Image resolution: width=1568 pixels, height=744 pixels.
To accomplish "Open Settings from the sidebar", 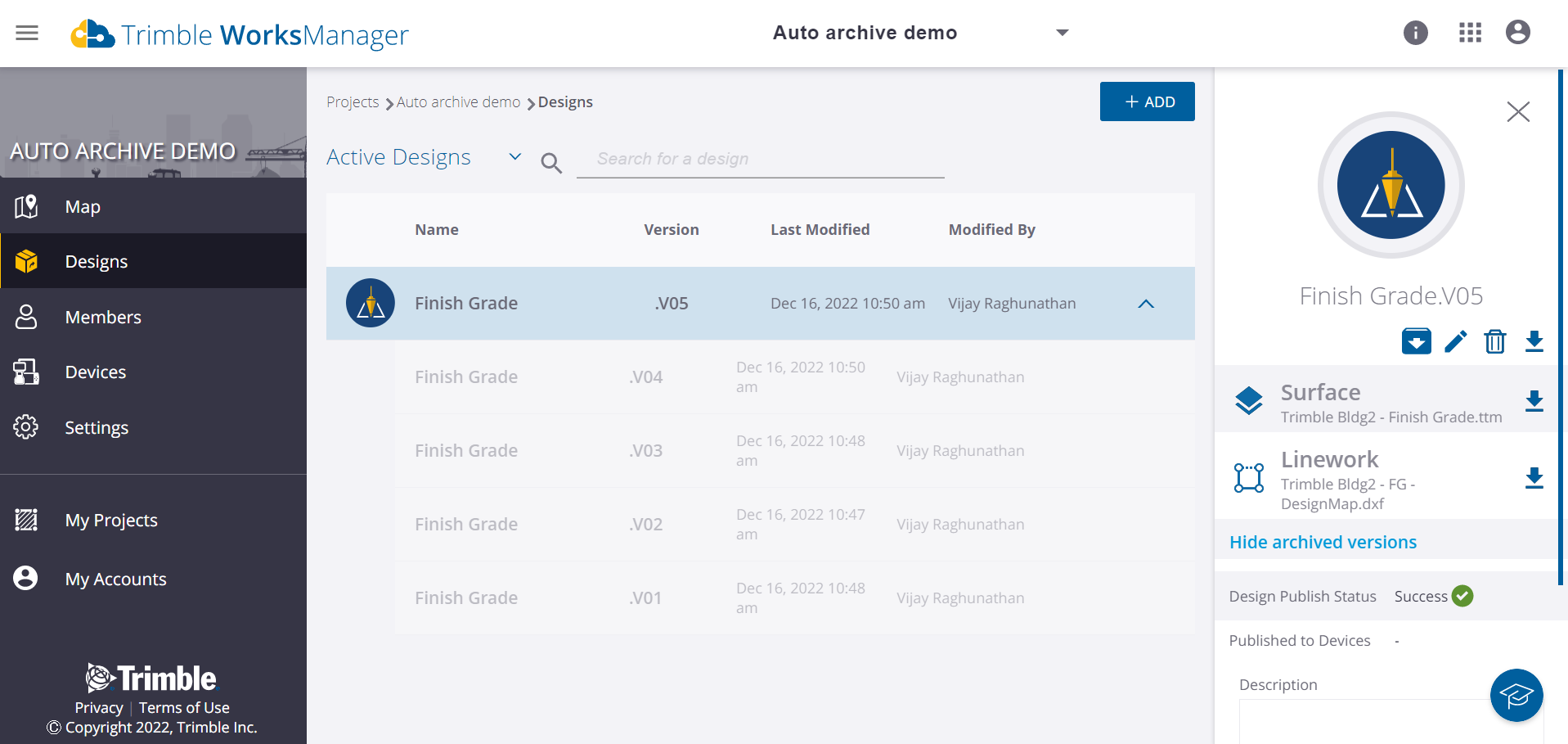I will click(97, 427).
